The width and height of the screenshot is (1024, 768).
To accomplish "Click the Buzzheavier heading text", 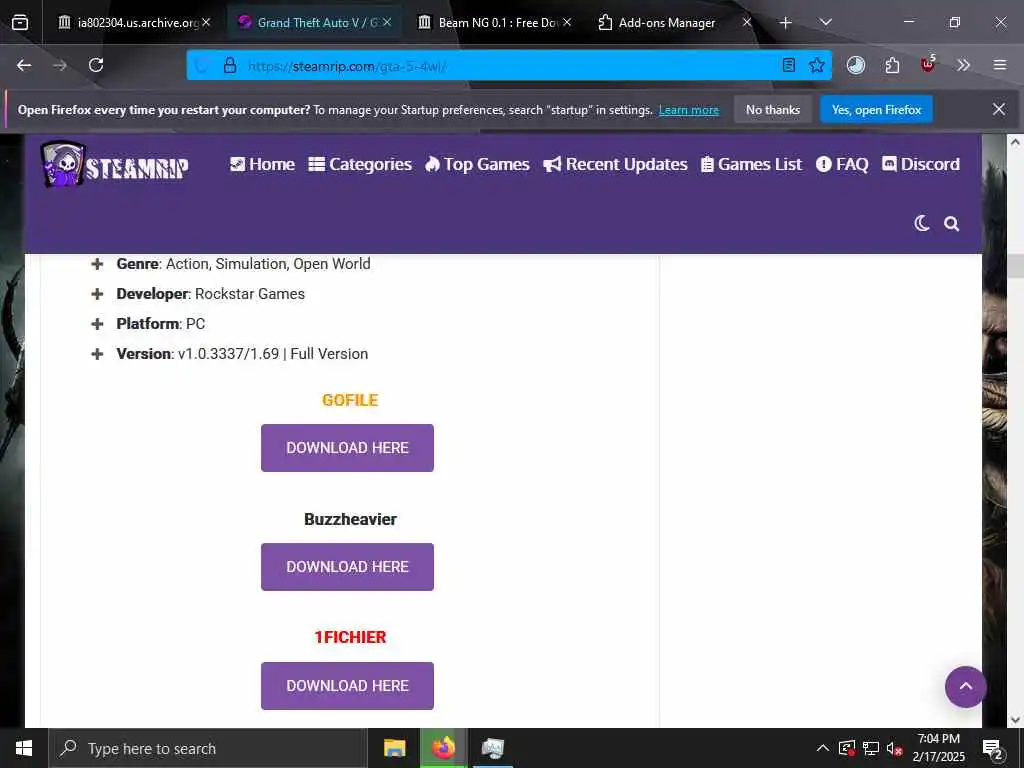I will 350,519.
